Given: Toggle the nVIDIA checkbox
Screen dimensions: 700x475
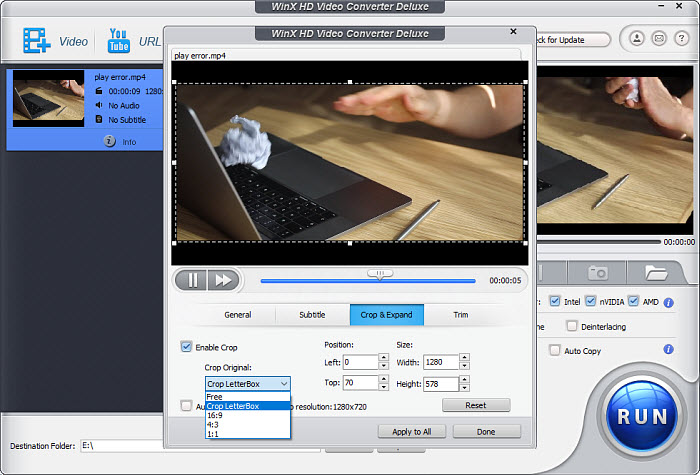Looking at the screenshot, I should click(590, 301).
